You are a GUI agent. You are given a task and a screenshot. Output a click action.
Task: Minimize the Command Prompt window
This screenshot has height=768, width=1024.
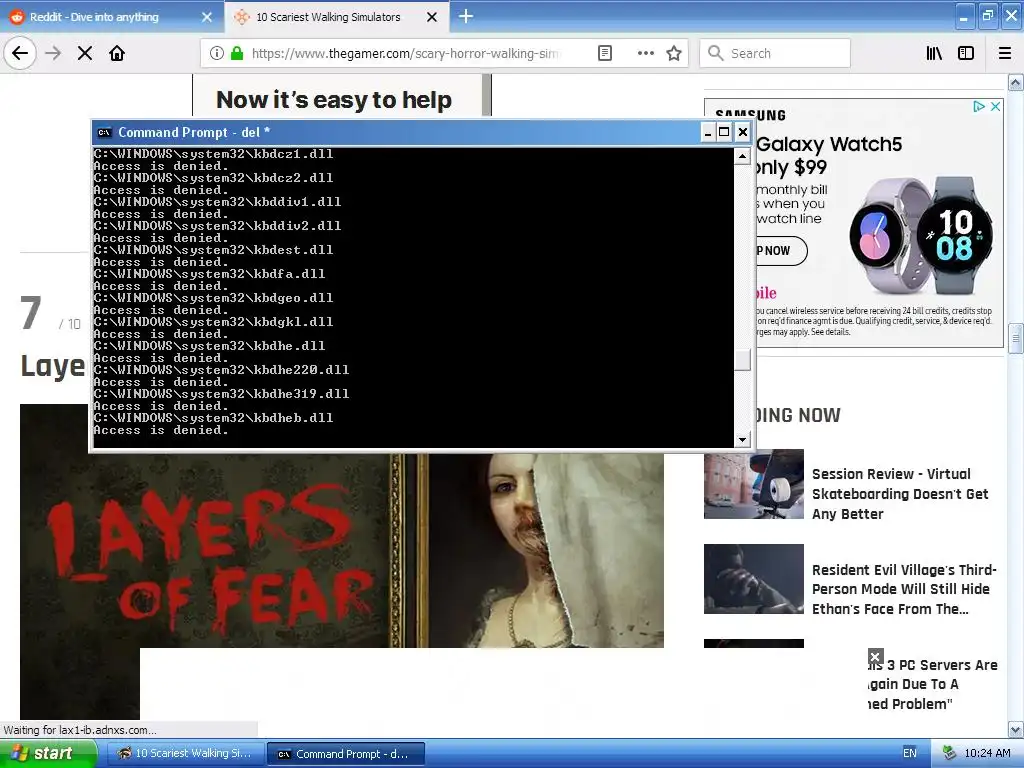coord(707,133)
